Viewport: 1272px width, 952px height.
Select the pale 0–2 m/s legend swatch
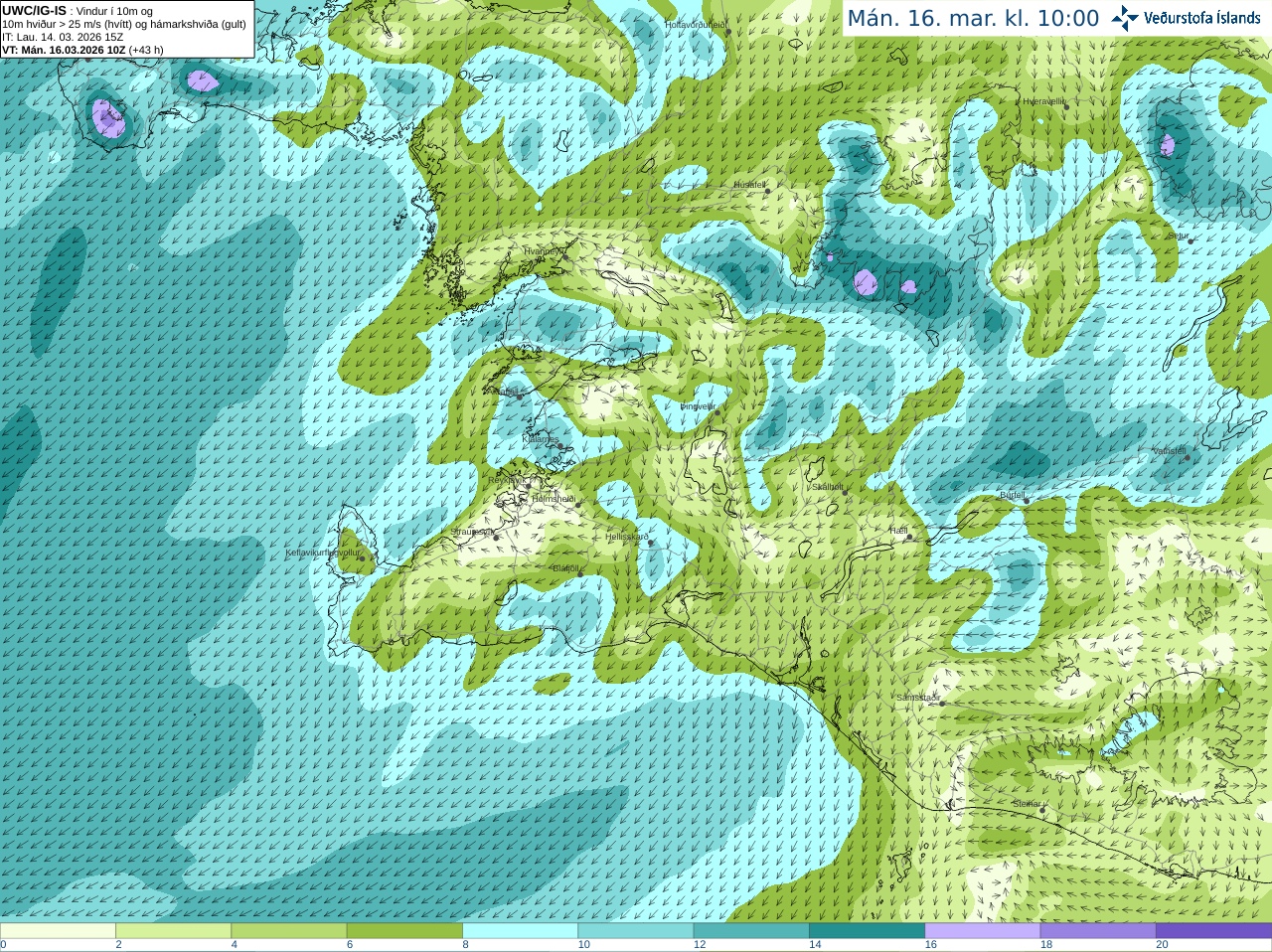coord(58,931)
